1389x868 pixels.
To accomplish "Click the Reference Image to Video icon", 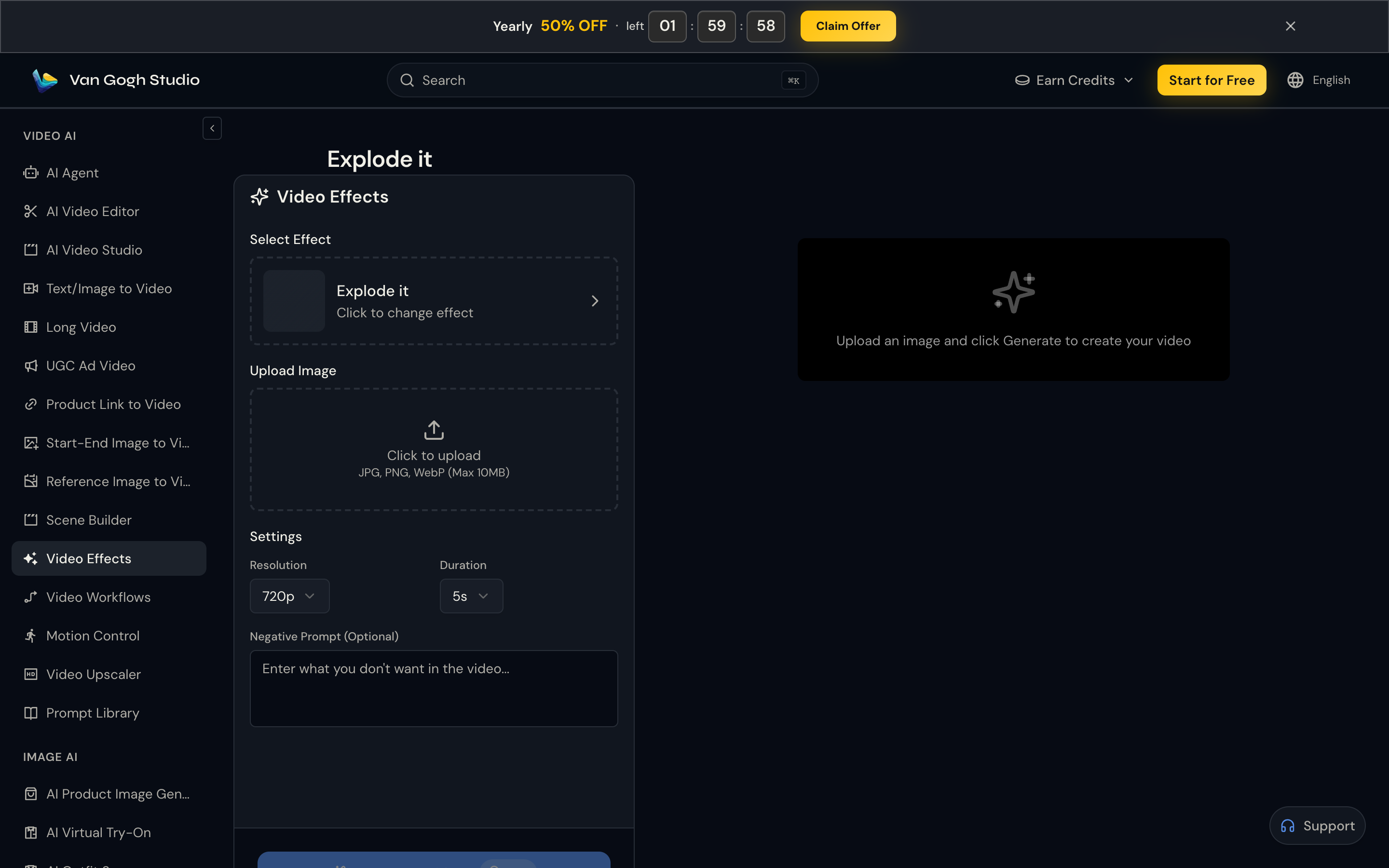I will point(31,481).
